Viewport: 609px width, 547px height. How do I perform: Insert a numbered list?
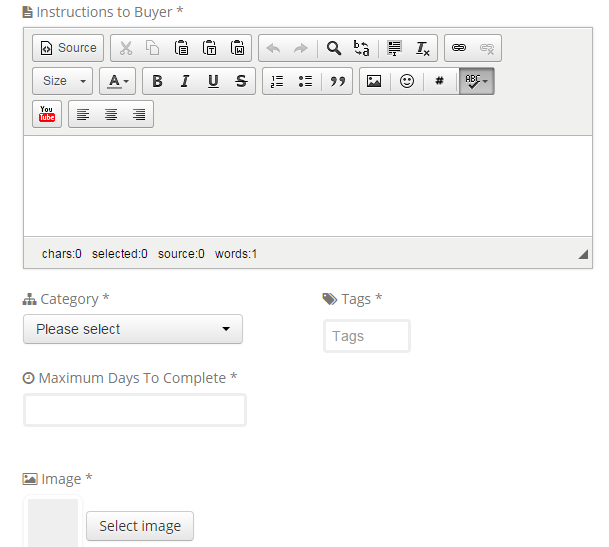(x=278, y=81)
